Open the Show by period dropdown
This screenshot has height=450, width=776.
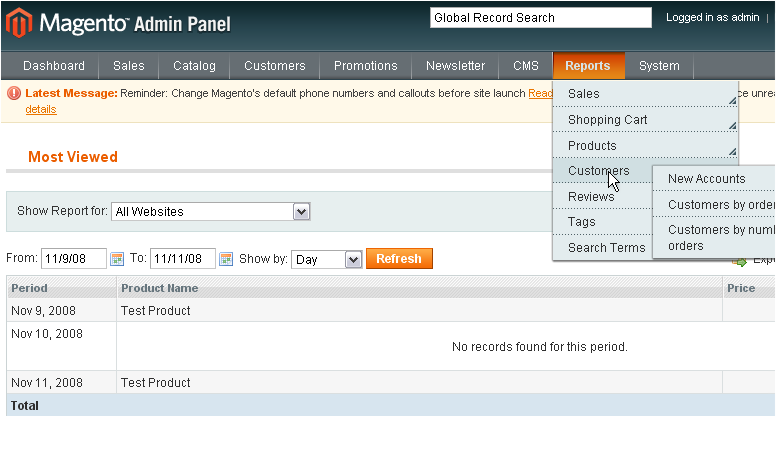click(x=352, y=259)
